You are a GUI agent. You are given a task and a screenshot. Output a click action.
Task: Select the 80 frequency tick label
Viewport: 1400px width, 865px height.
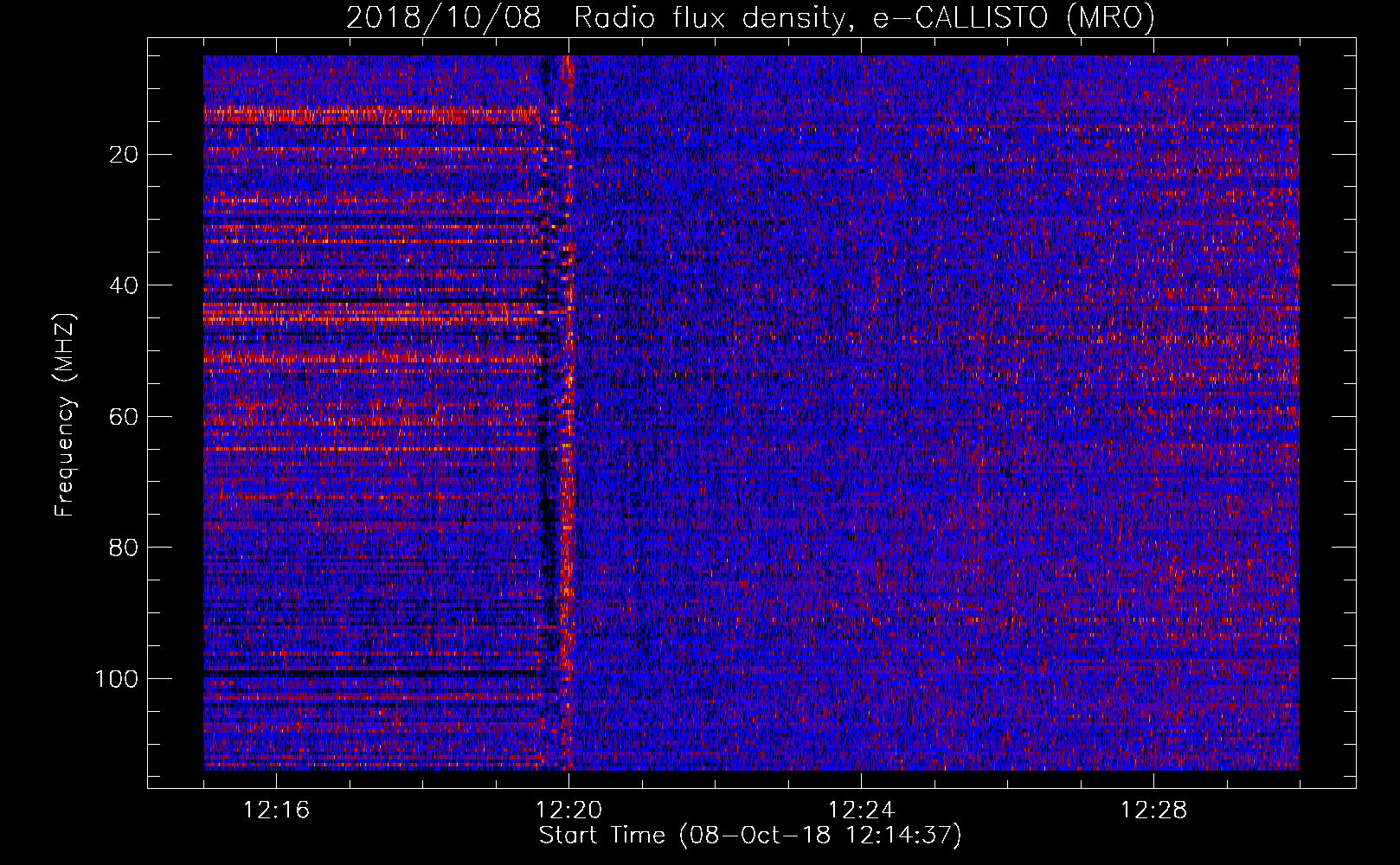(125, 548)
